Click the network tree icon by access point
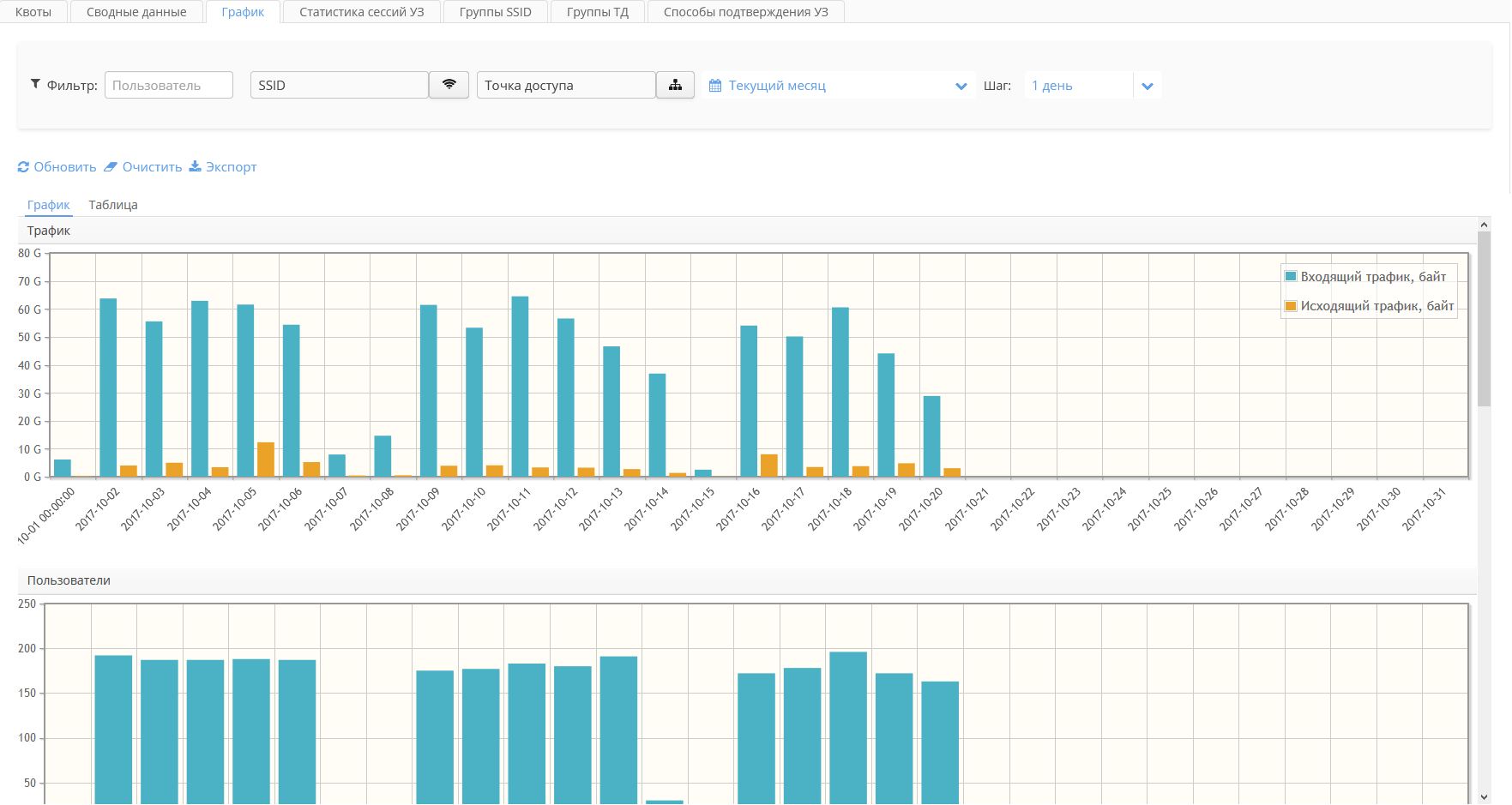 (x=675, y=85)
